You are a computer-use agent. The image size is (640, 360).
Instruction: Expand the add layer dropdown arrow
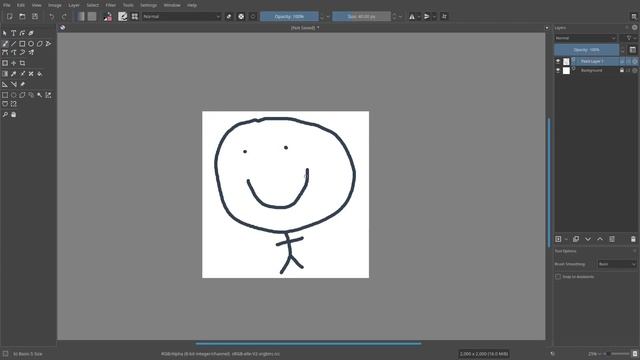click(x=566, y=239)
